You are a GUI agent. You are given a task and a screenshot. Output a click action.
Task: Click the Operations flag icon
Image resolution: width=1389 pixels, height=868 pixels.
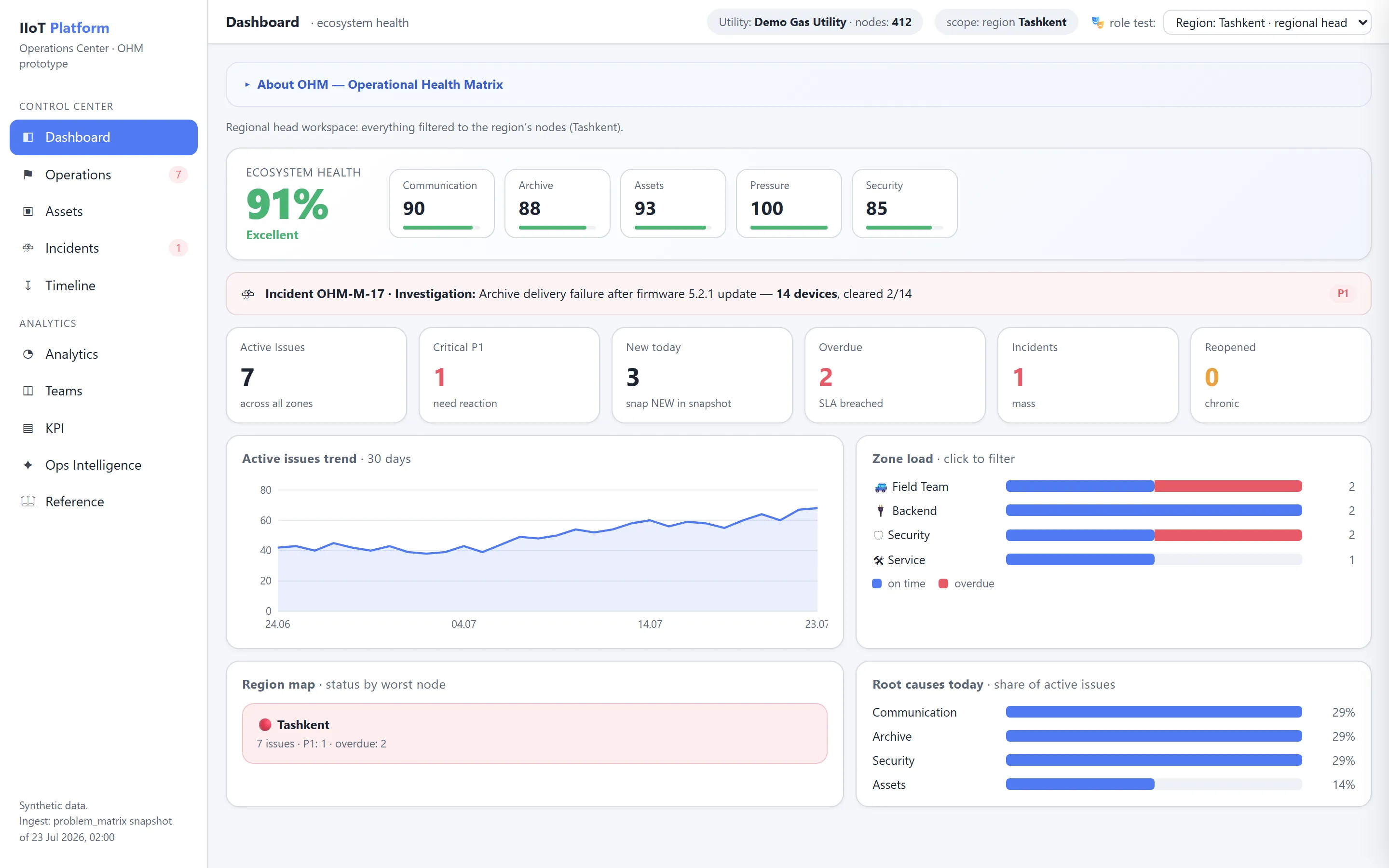[x=27, y=175]
